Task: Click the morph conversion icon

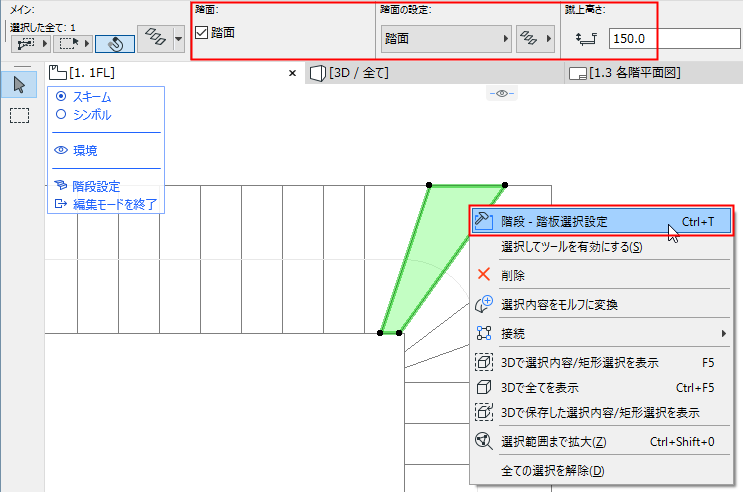Action: [484, 304]
